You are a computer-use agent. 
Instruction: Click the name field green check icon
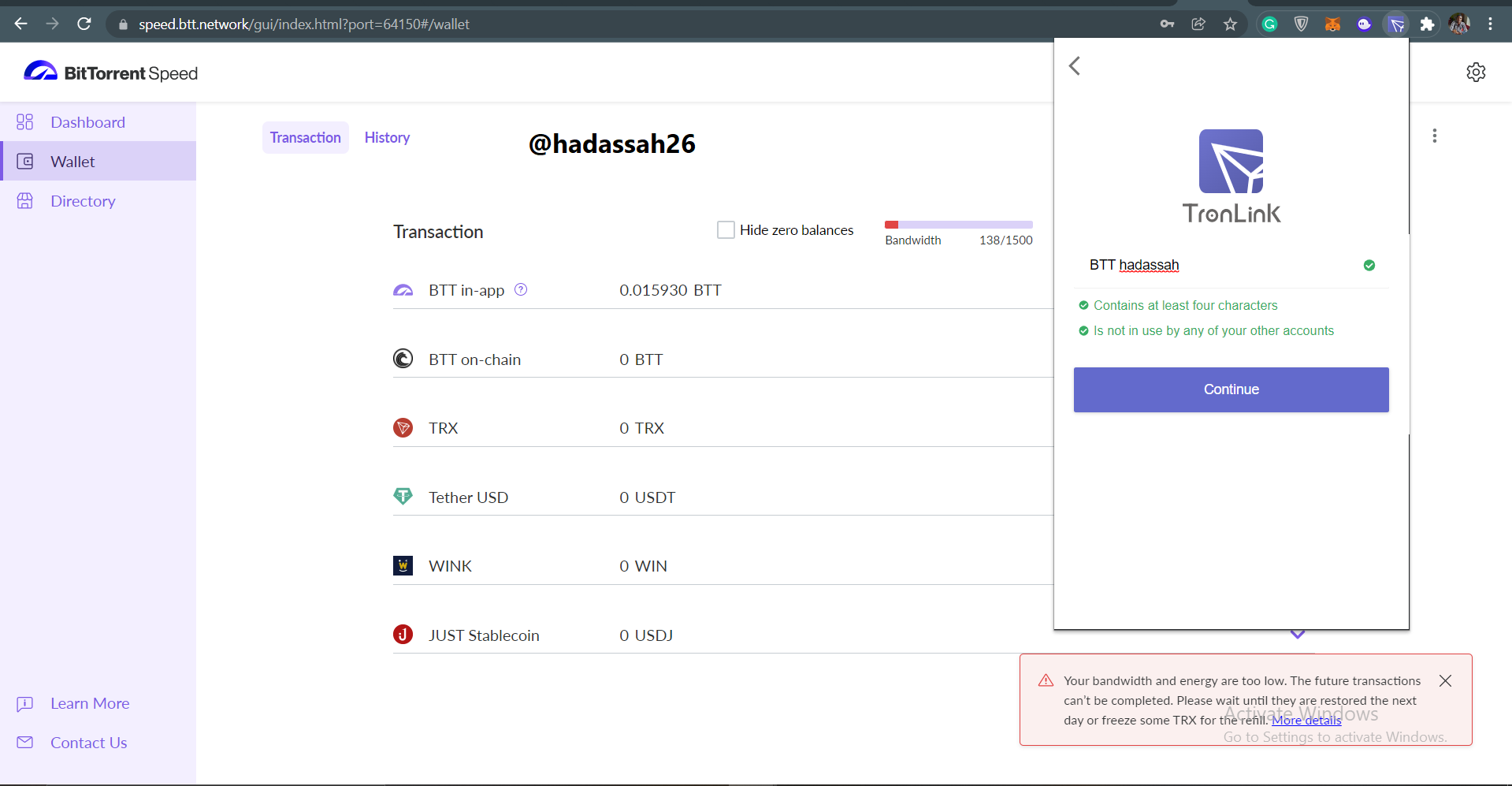1369,265
